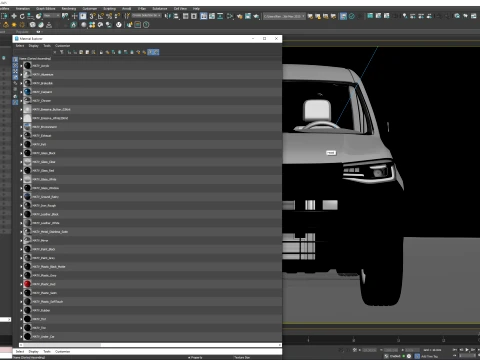Expand the HKTV_Chrome material row
The height and width of the screenshot is (360, 480).
pyautogui.click(x=21, y=101)
